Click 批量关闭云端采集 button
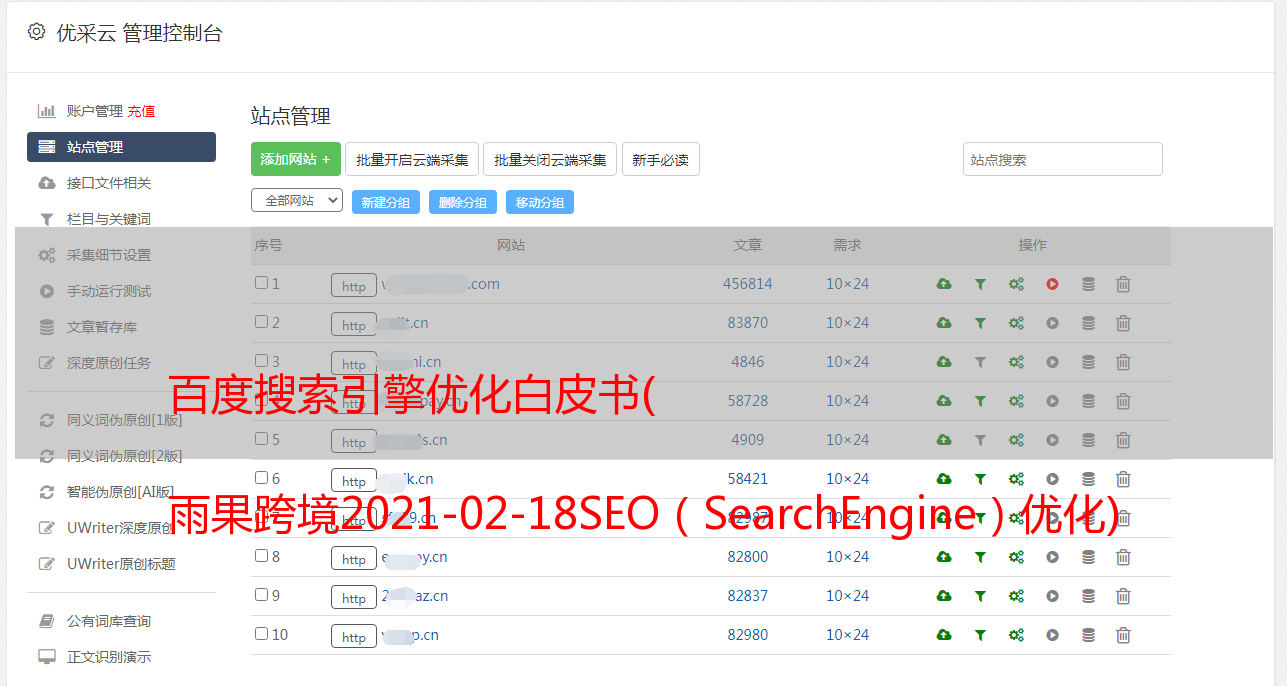Viewport: 1287px width, 686px height. (550, 159)
